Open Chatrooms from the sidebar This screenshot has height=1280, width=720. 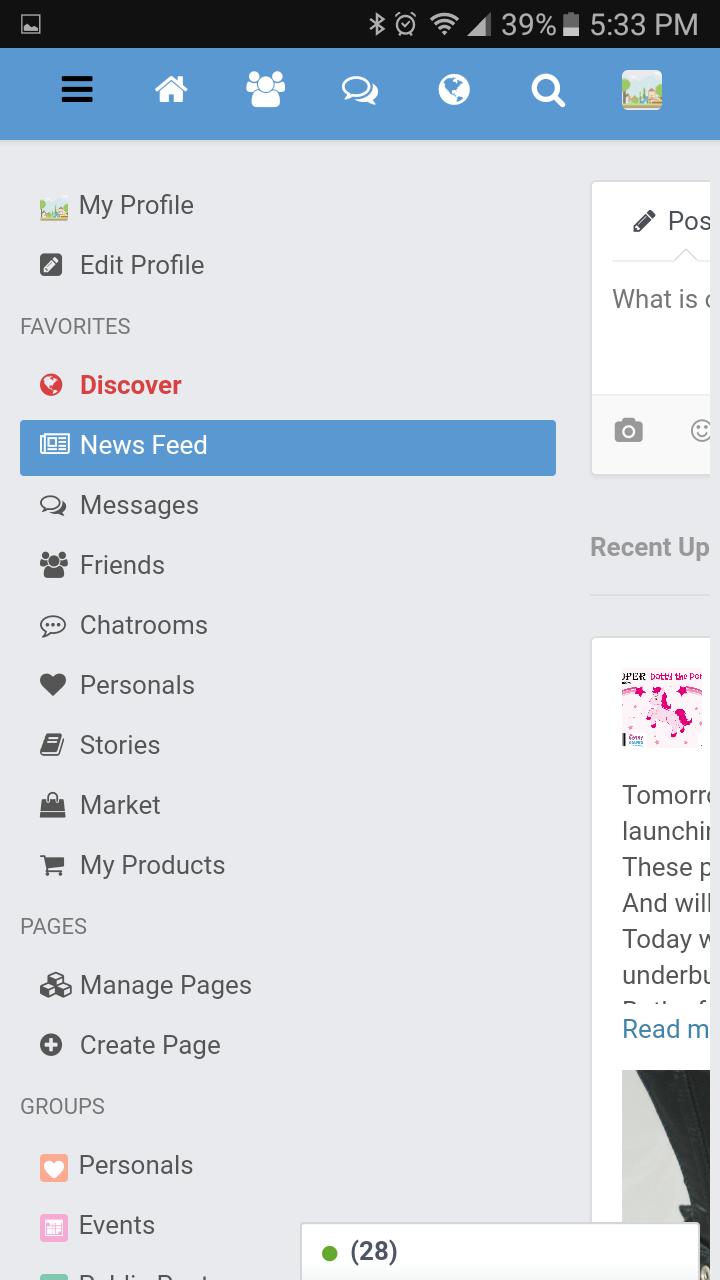[143, 625]
